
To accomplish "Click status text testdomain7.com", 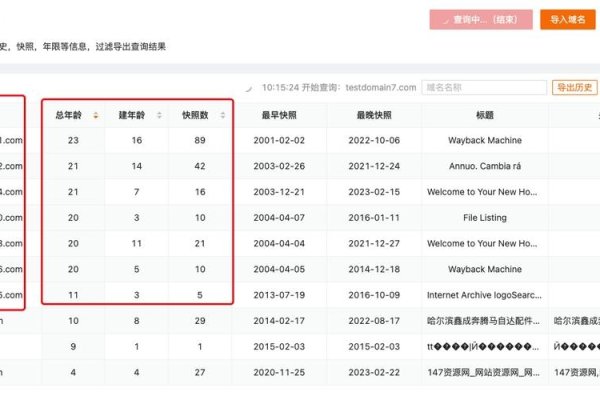I will (381, 88).
